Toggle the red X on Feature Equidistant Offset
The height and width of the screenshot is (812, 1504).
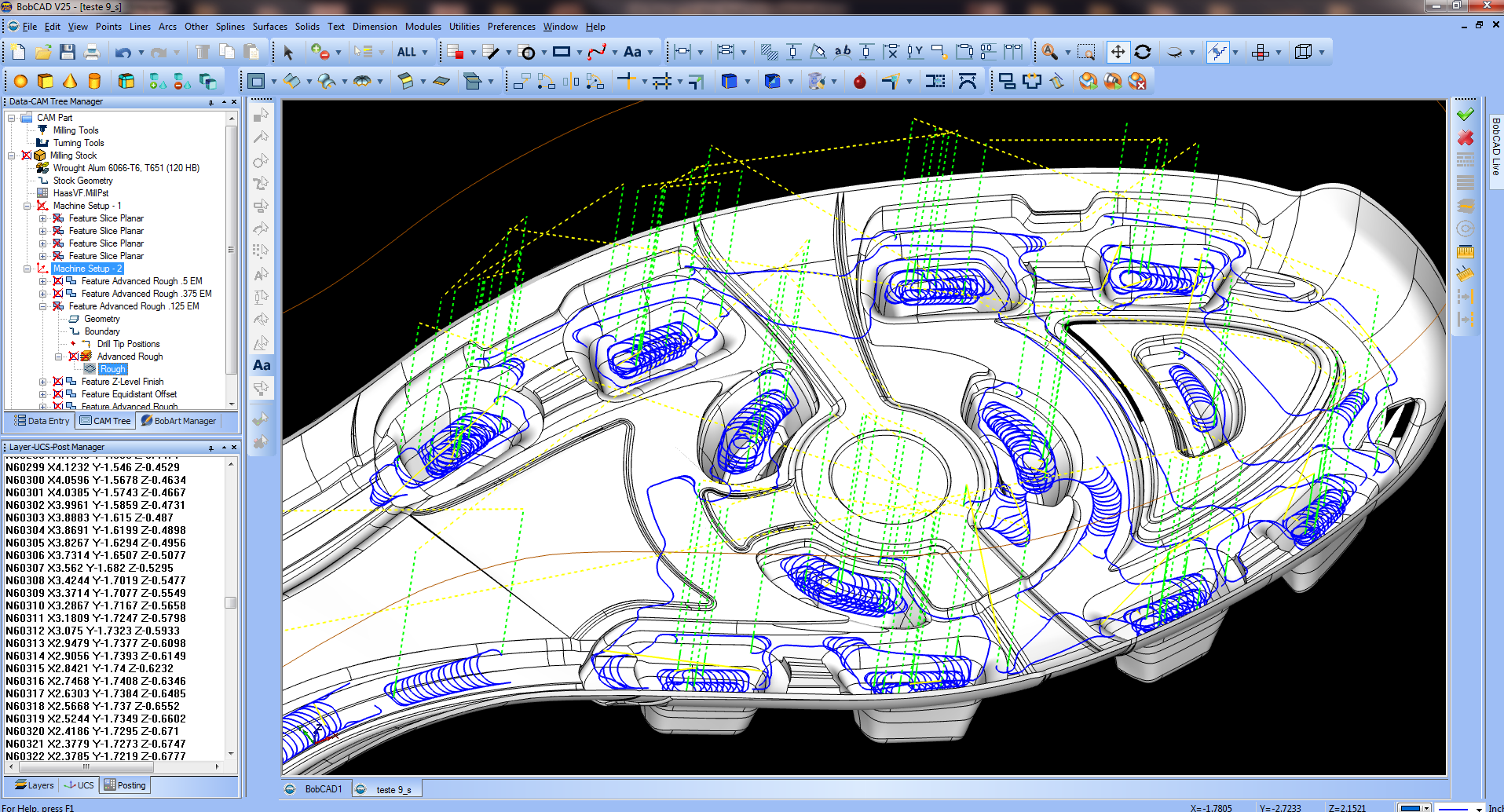coord(57,394)
